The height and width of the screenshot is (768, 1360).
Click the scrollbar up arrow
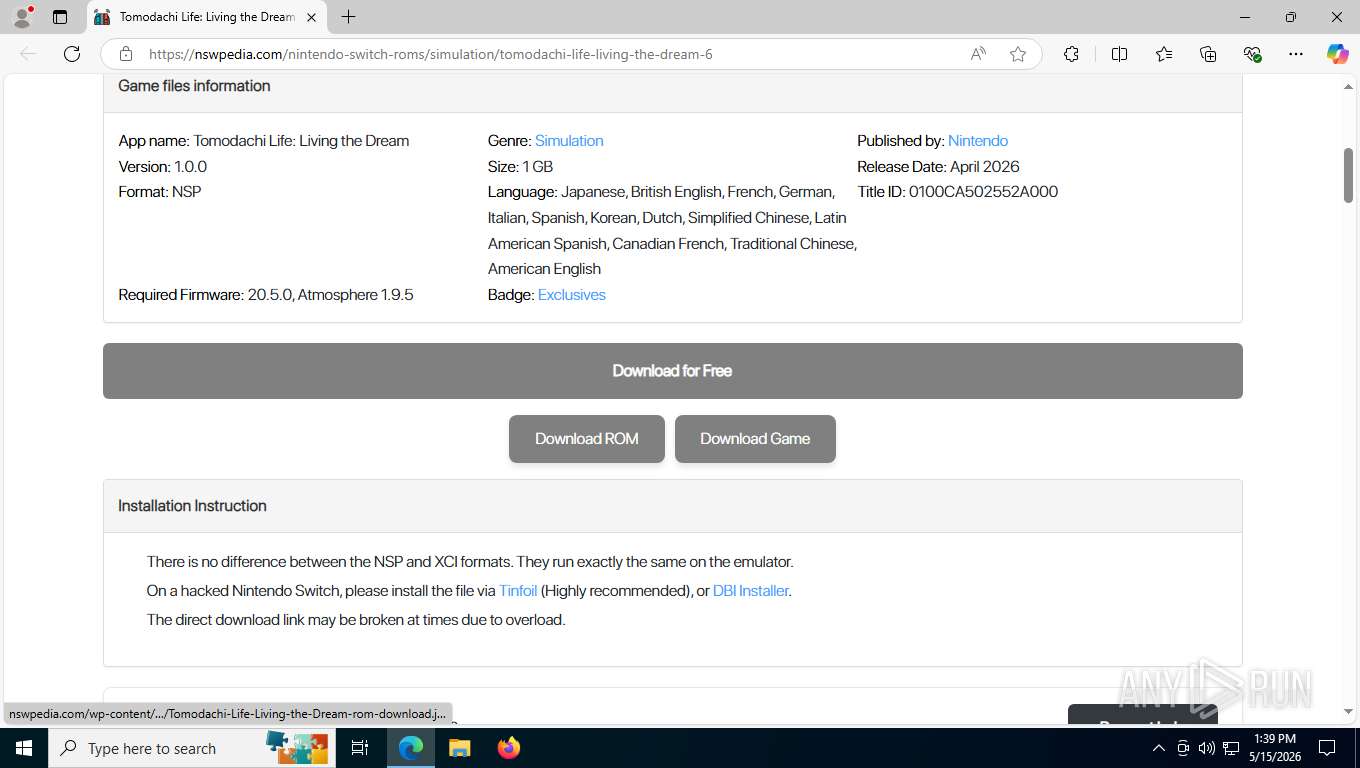tap(1348, 87)
